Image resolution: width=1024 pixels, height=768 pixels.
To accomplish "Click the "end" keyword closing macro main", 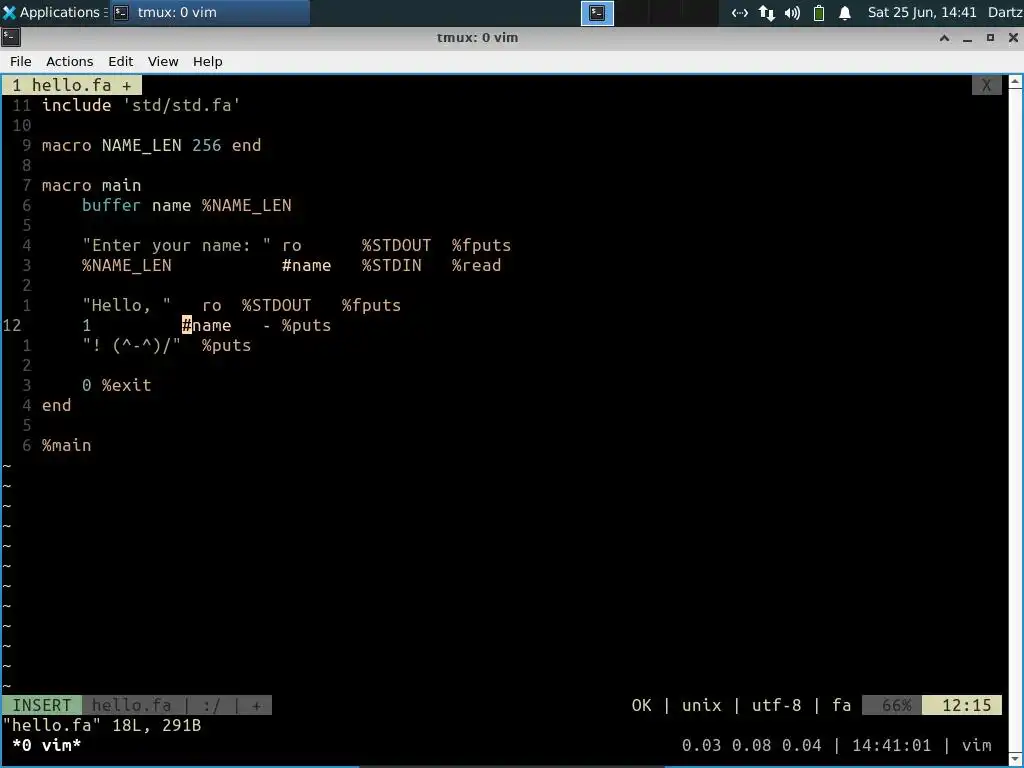I will pyautogui.click(x=56, y=406).
